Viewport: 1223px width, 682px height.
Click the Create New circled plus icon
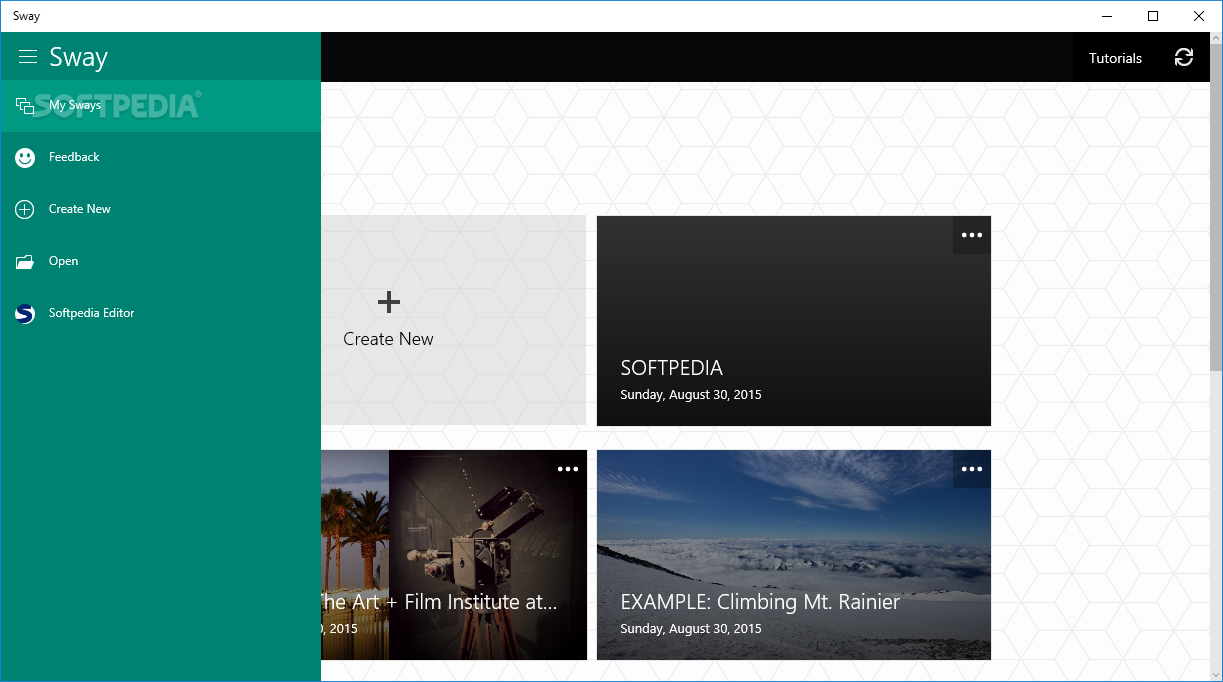point(25,209)
